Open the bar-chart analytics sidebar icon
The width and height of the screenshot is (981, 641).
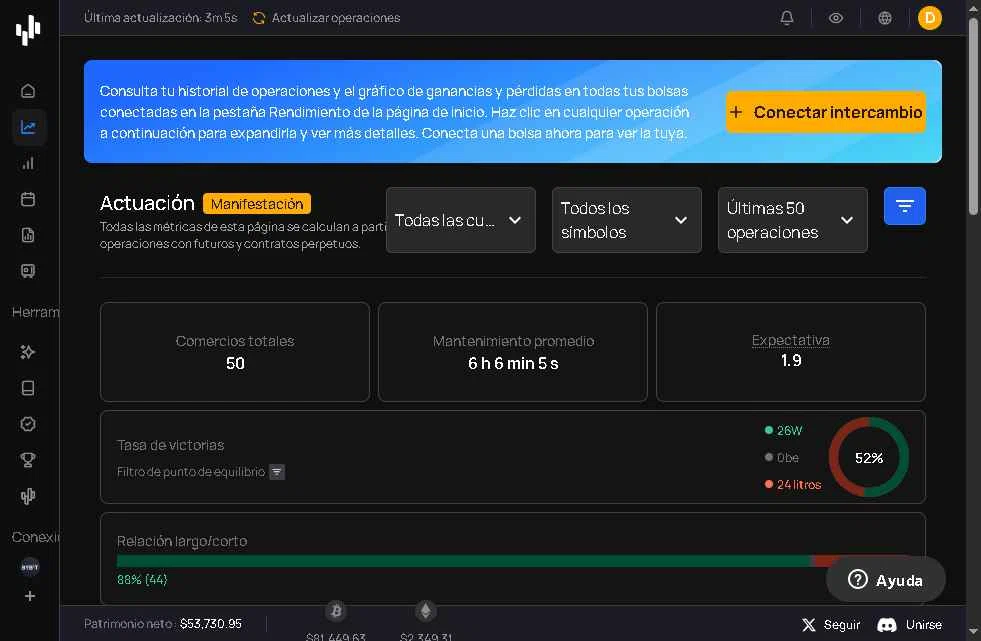tap(28, 163)
